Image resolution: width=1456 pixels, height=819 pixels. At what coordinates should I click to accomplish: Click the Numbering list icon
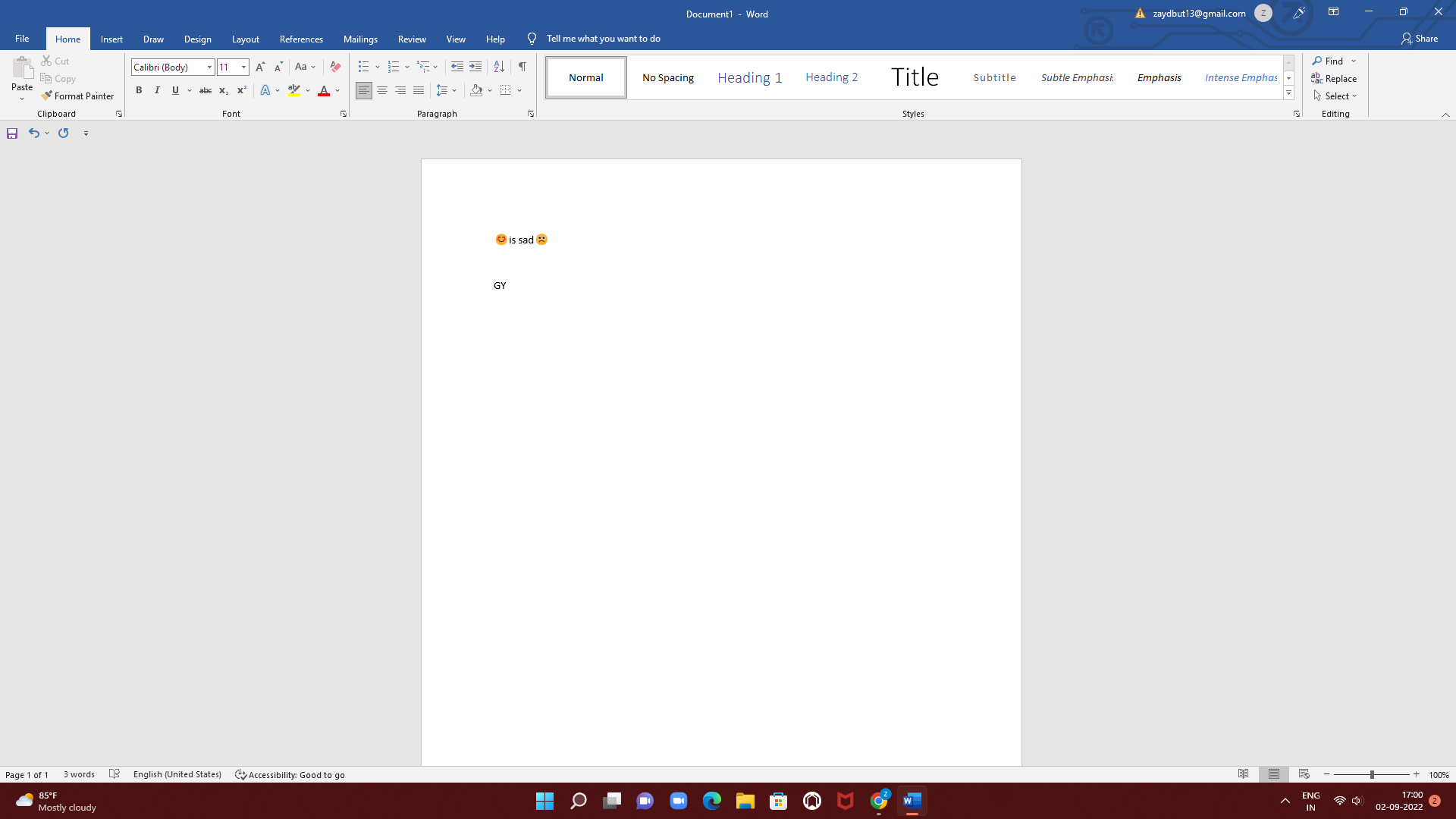pos(394,67)
